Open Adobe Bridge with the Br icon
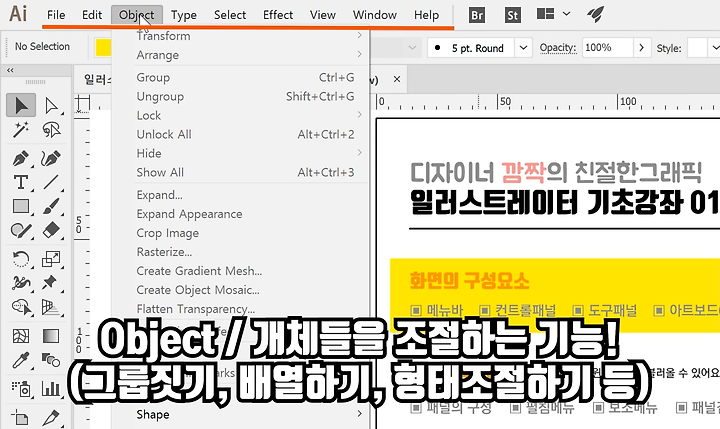 click(477, 15)
